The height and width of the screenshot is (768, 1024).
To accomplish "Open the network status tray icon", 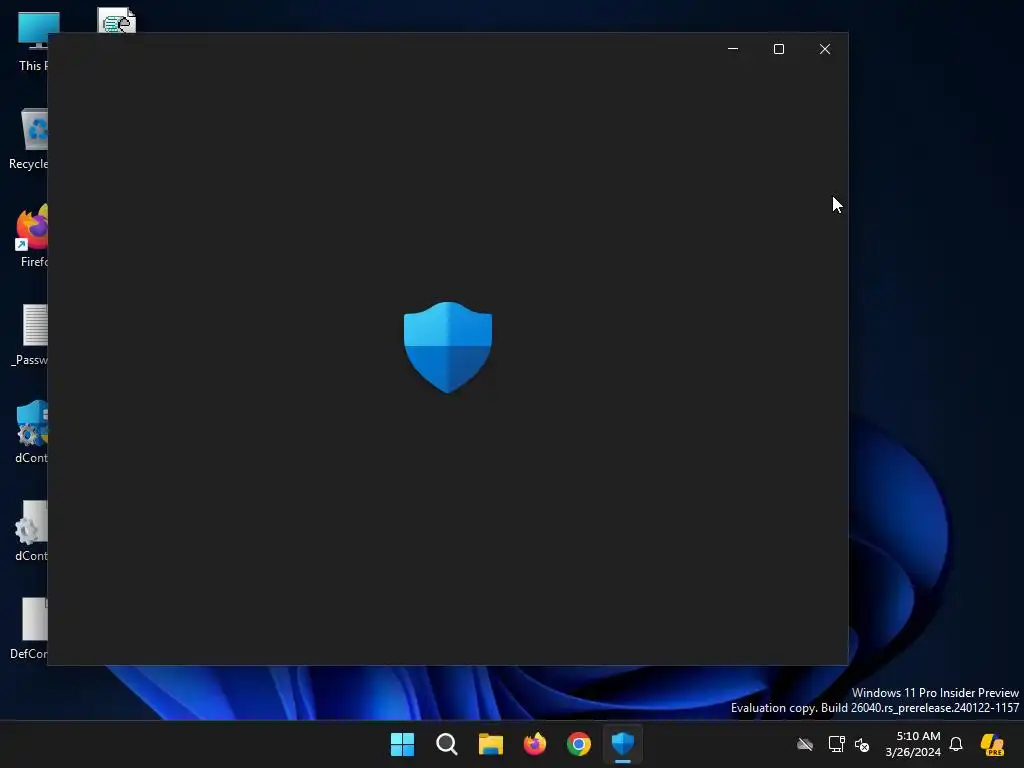I will [x=836, y=744].
